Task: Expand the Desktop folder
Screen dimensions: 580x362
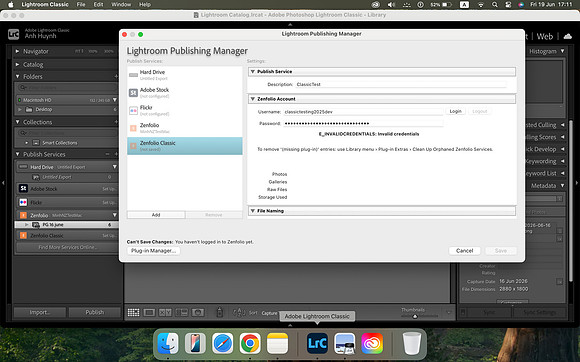Action: pyautogui.click(x=20, y=109)
